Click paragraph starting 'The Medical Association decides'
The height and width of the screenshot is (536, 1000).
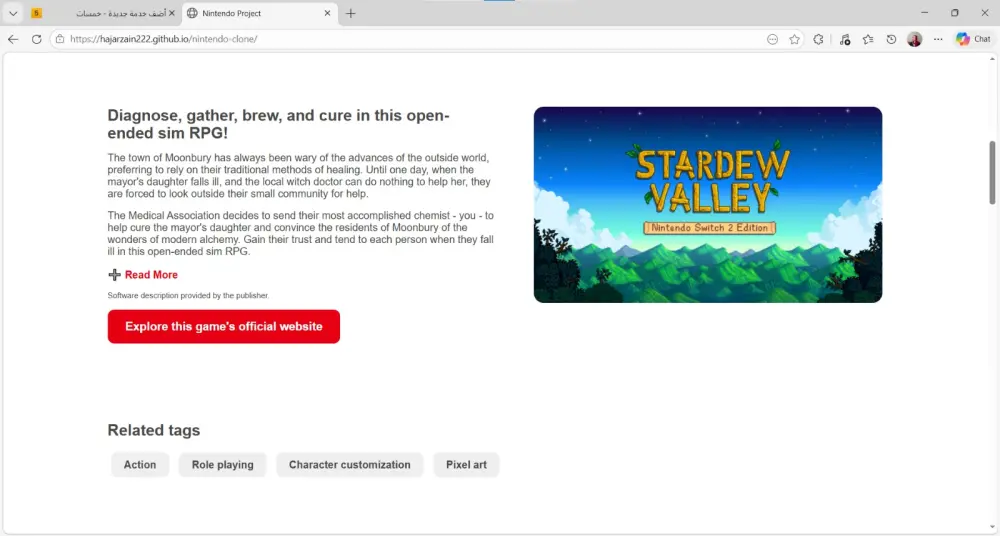pyautogui.click(x=300, y=234)
